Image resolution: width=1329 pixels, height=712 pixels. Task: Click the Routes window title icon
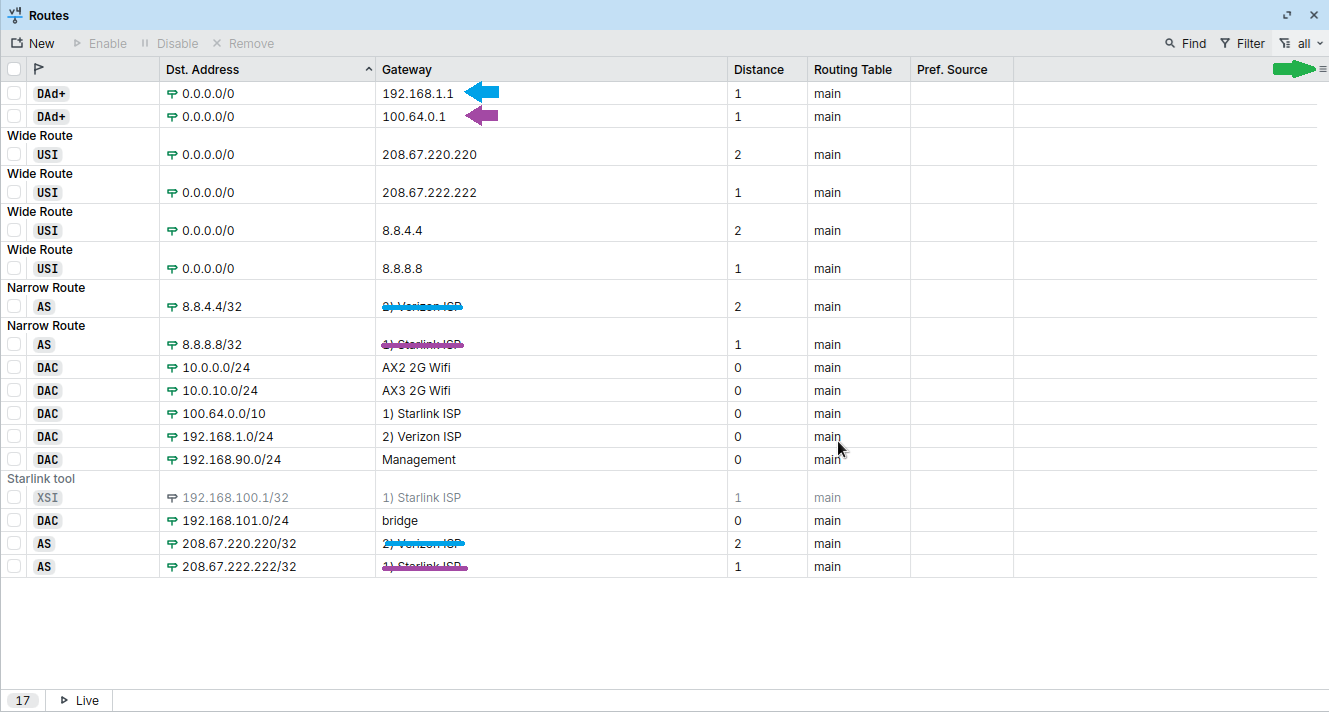(14, 15)
